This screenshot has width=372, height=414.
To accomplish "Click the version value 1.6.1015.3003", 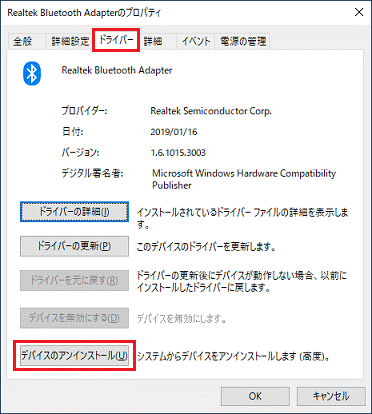I will pos(178,153).
